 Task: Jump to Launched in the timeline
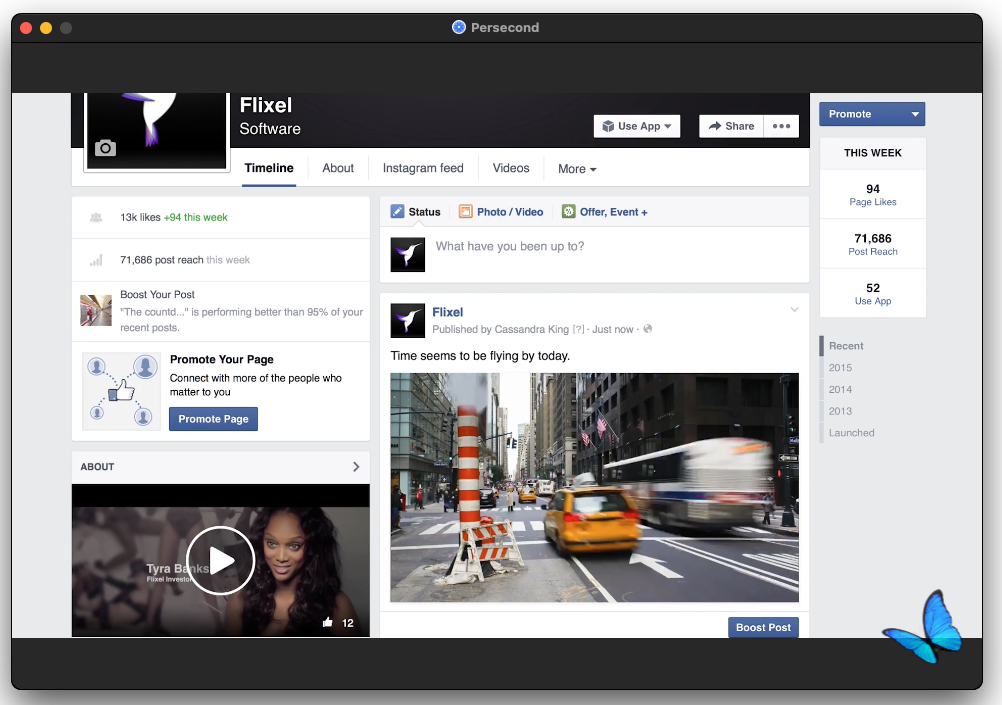pyautogui.click(x=851, y=433)
